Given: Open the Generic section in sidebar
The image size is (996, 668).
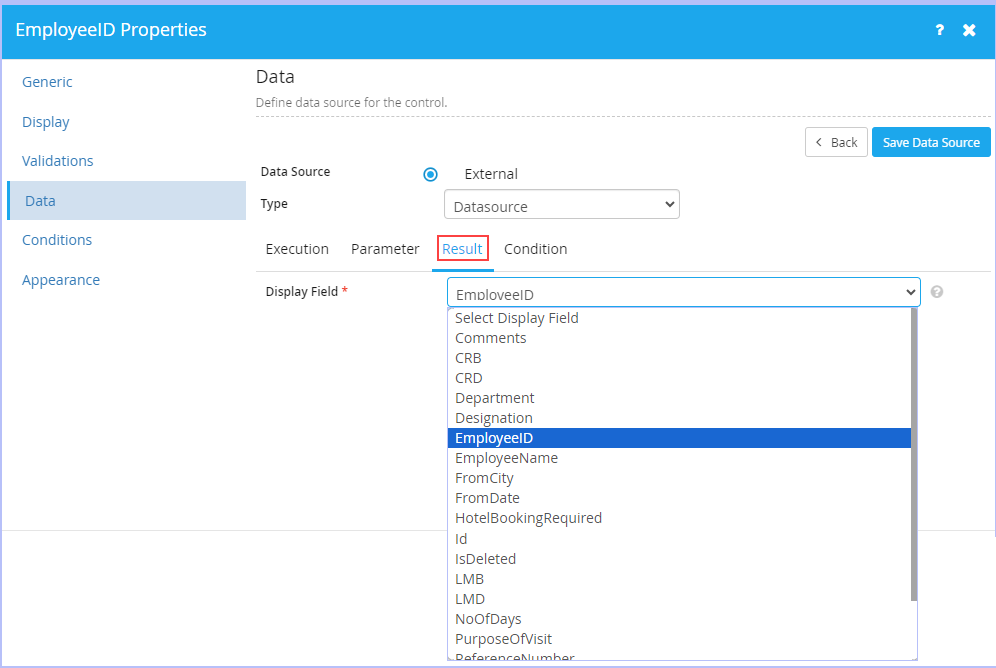Looking at the screenshot, I should tap(47, 82).
